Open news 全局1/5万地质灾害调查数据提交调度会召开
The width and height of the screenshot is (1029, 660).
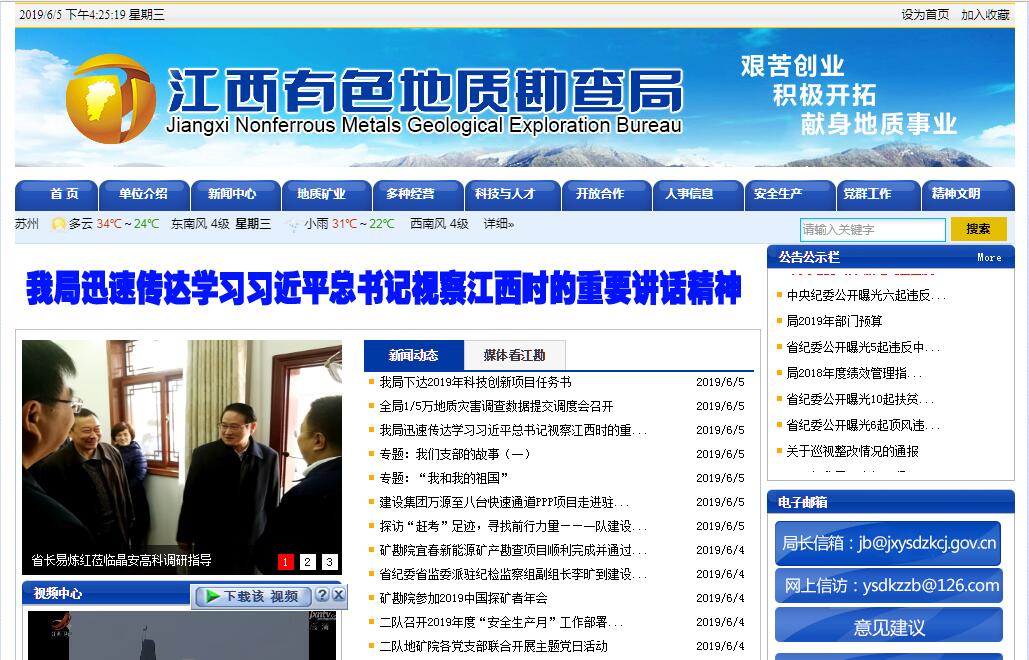click(496, 406)
